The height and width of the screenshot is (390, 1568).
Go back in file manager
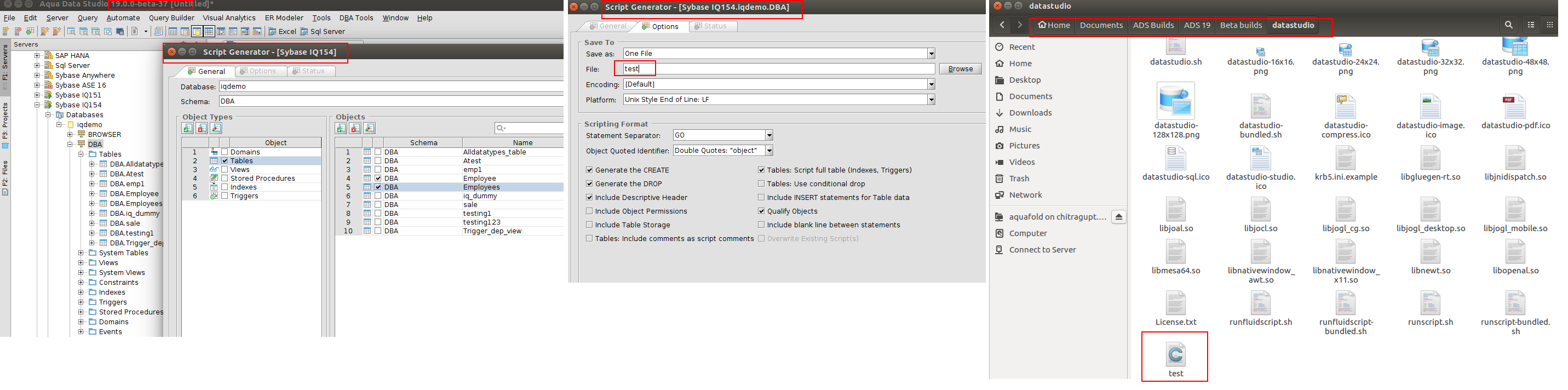click(x=1002, y=25)
